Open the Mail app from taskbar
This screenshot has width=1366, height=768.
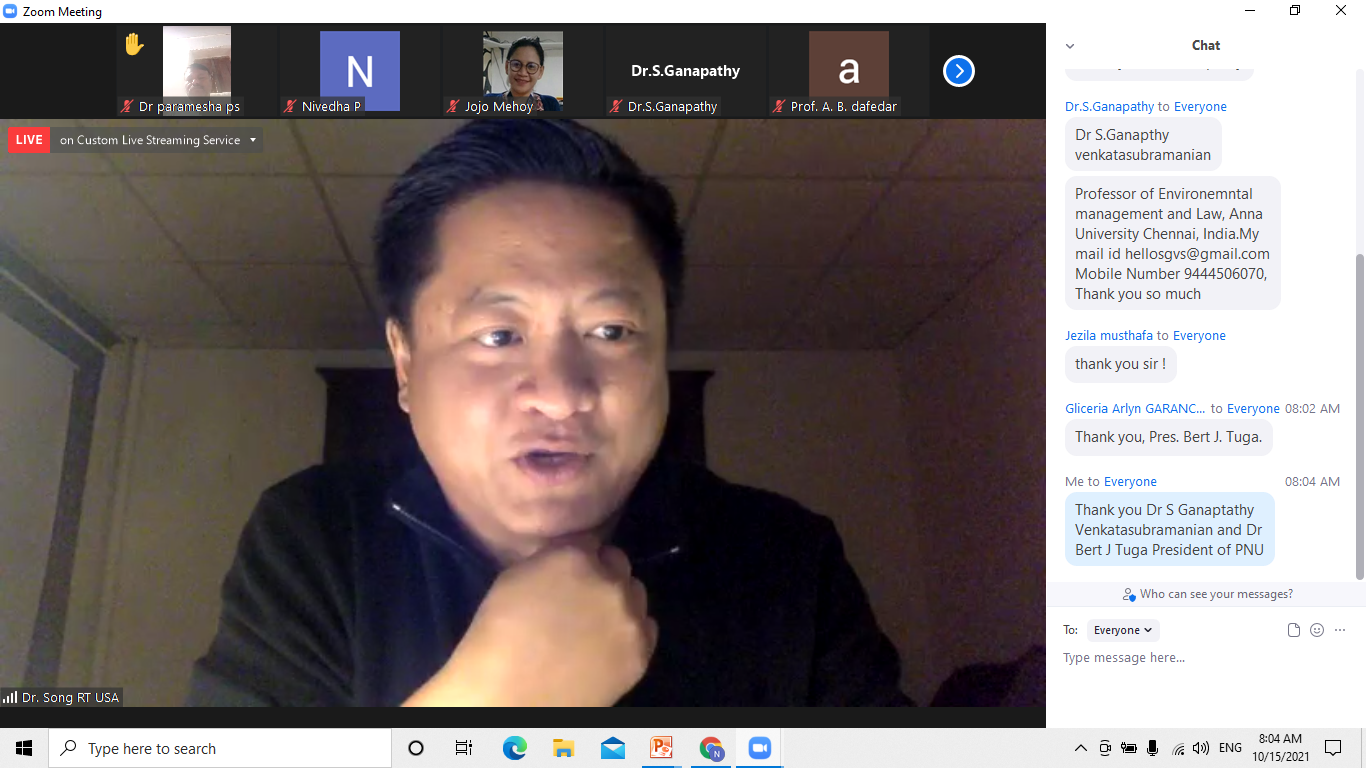pyautogui.click(x=612, y=748)
